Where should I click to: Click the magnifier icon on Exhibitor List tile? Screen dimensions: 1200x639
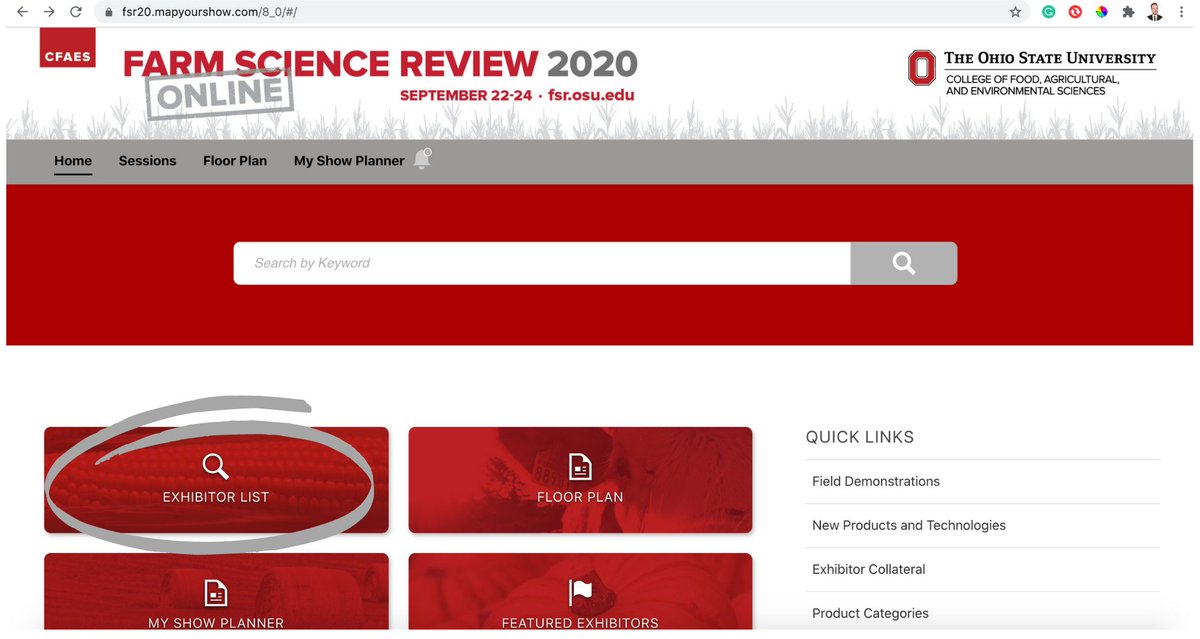216,466
